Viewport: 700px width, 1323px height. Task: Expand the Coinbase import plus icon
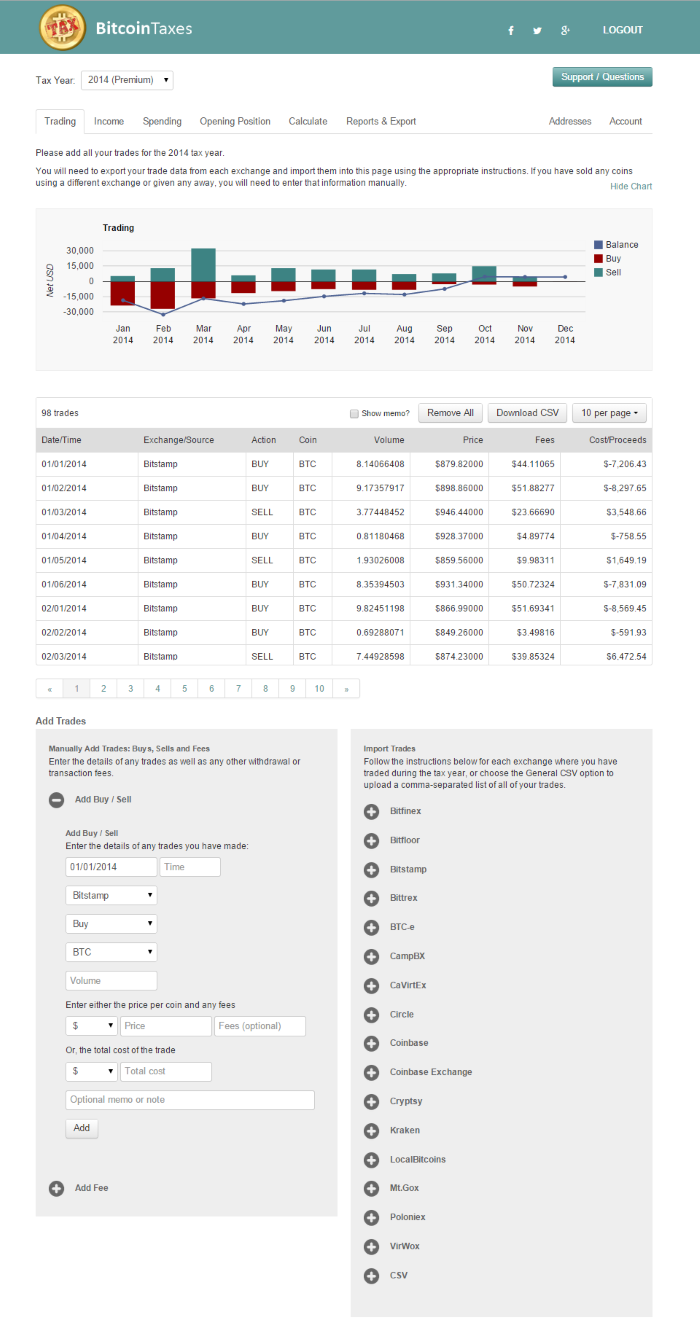[372, 1043]
